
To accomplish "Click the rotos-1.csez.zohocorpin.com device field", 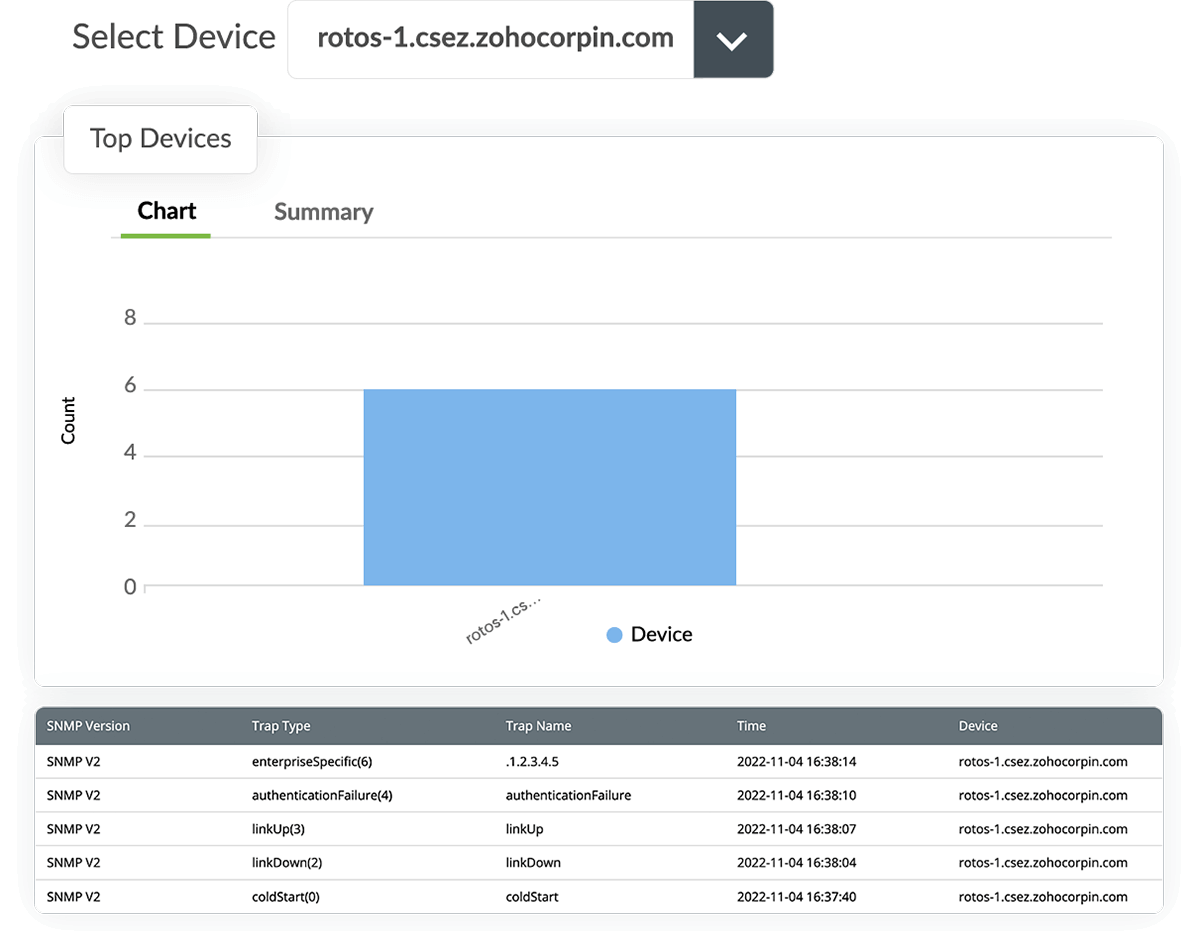I will (494, 40).
